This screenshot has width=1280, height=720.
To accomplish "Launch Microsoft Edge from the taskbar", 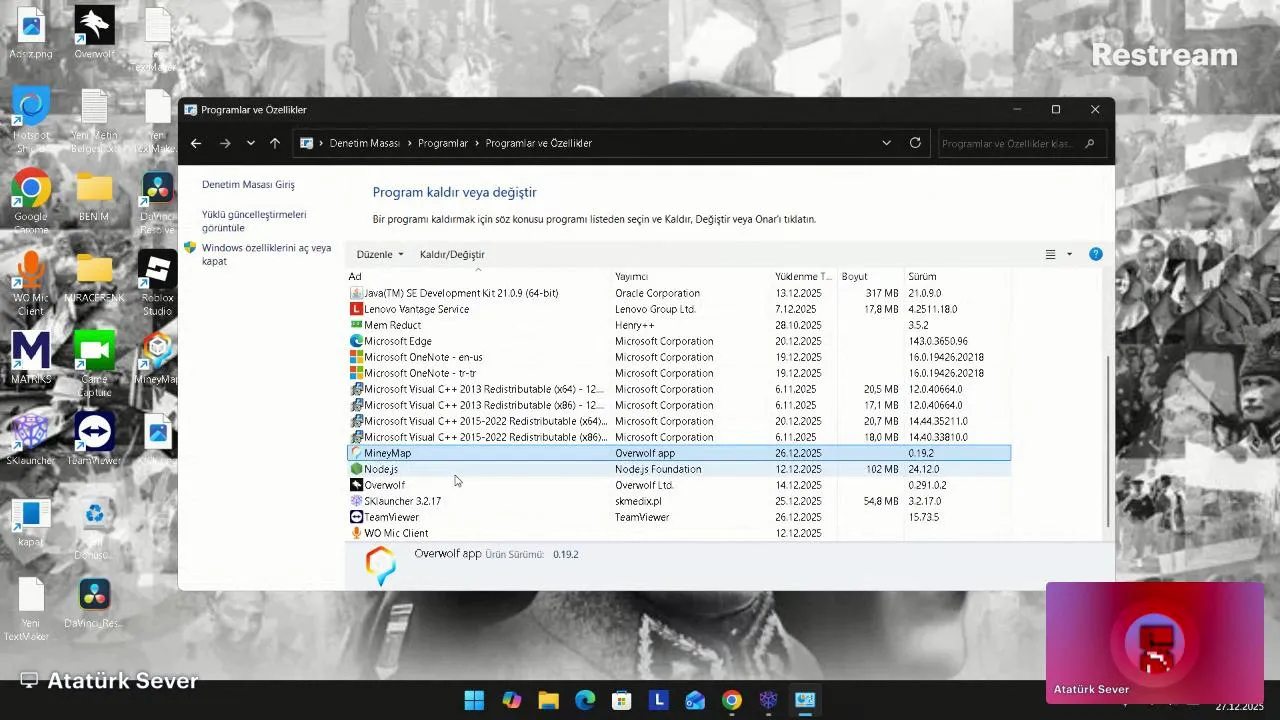I will 585,700.
